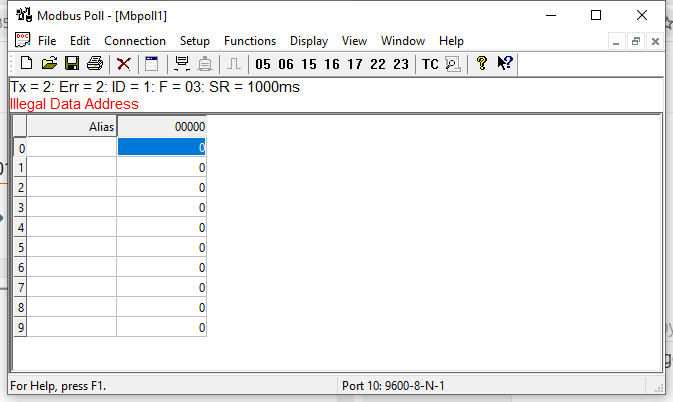673x402 pixels.
Task: Click row header number 8
Action: tap(20, 308)
